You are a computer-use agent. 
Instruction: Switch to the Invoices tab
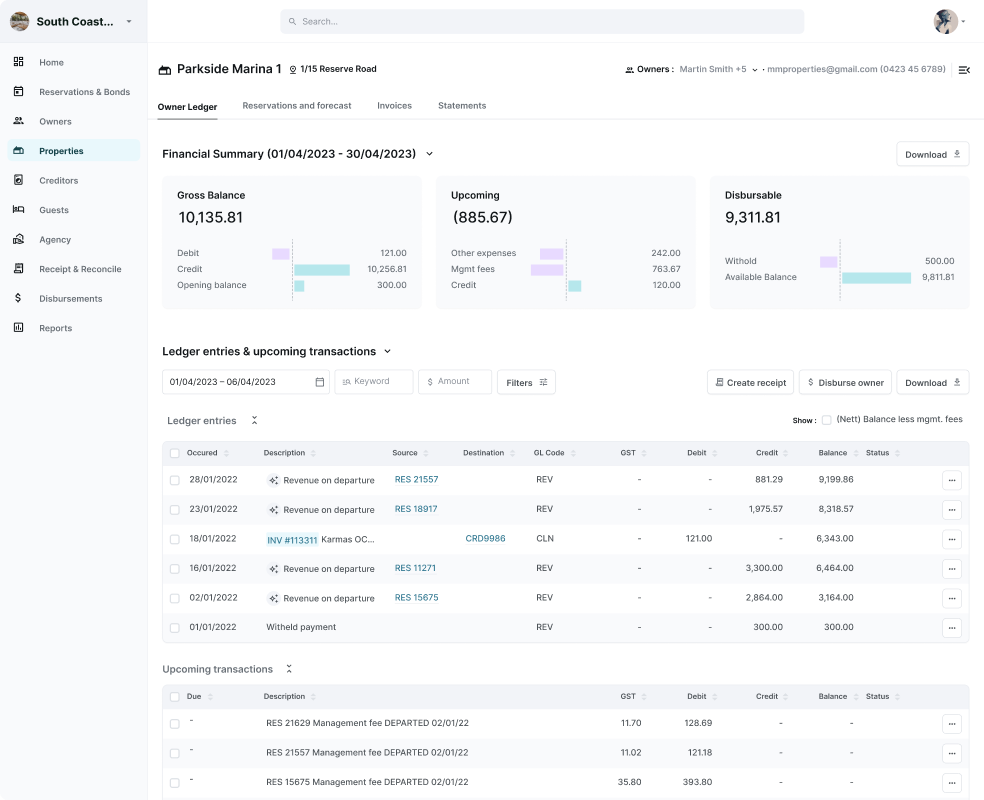click(394, 105)
